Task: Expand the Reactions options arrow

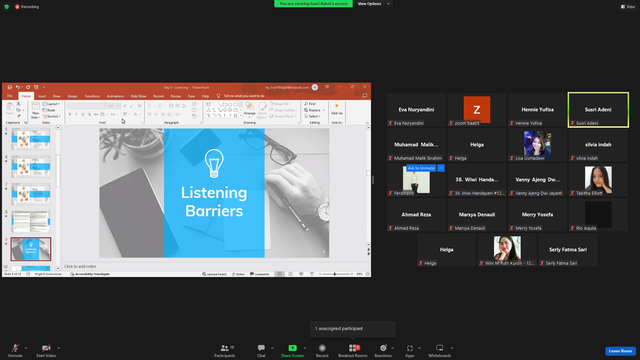Action: pos(393,348)
